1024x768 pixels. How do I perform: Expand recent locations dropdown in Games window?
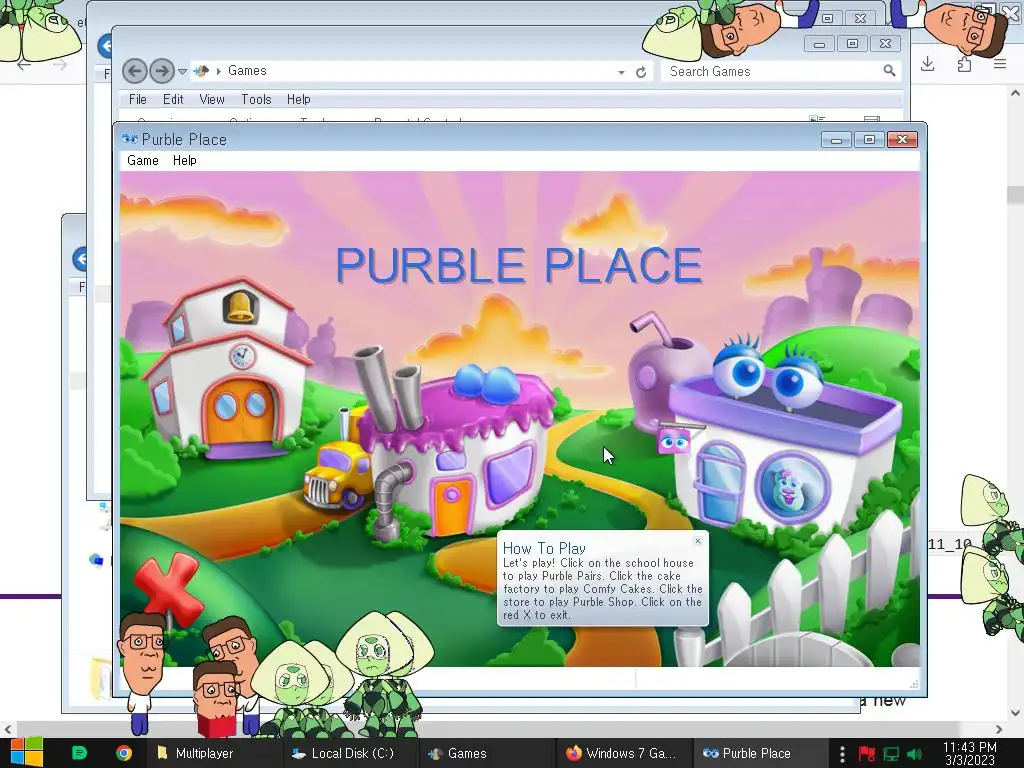click(183, 71)
